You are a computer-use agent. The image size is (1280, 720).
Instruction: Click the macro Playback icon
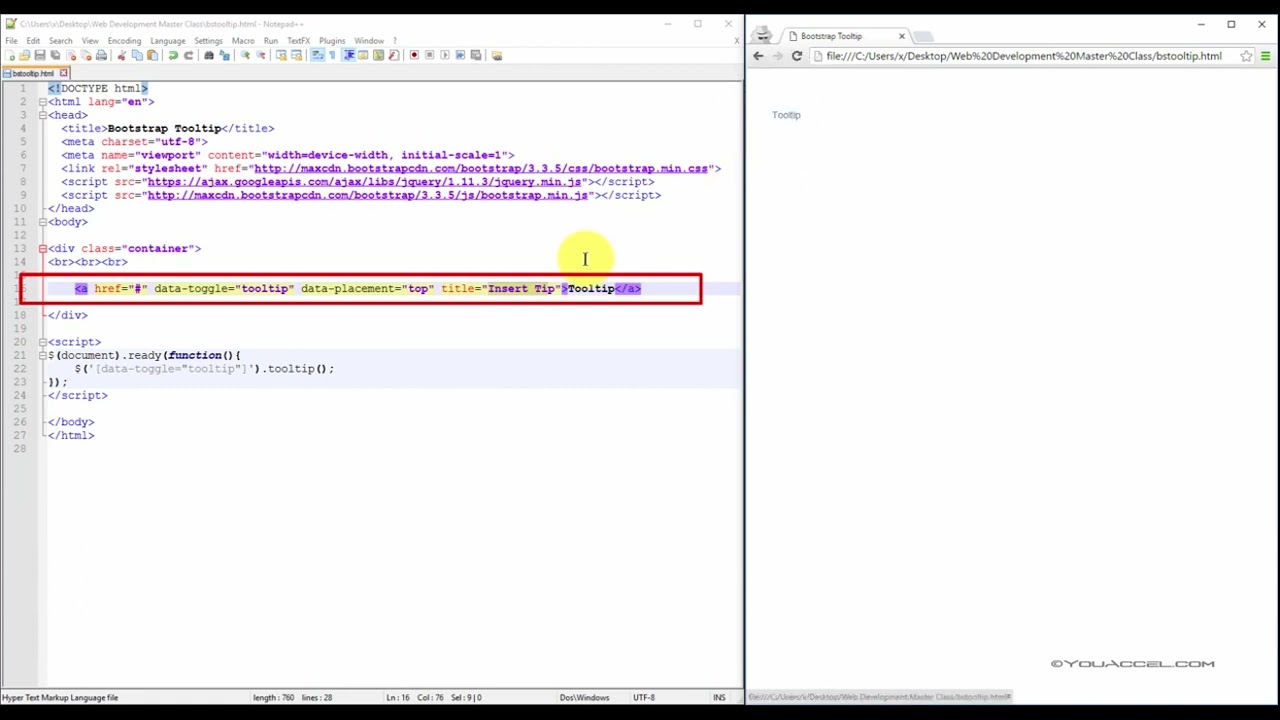[x=445, y=55]
